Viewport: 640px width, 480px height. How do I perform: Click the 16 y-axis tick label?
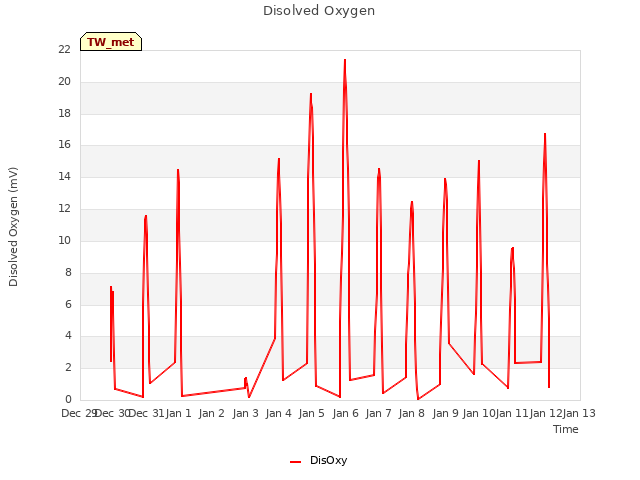[64, 144]
